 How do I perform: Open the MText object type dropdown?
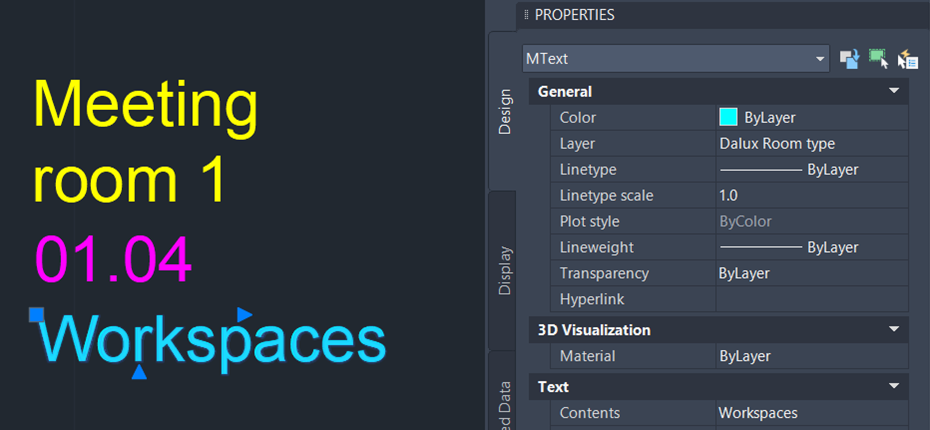(x=676, y=59)
